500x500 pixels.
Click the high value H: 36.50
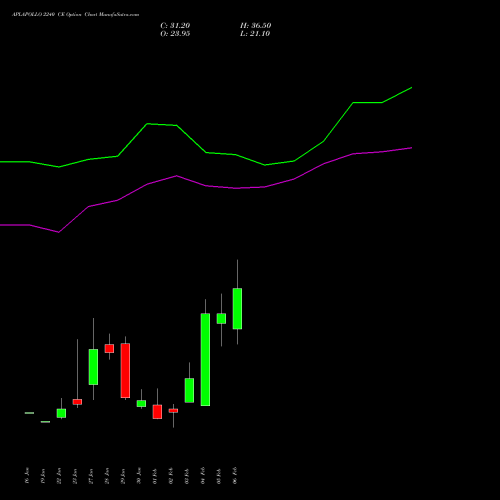pos(256,26)
